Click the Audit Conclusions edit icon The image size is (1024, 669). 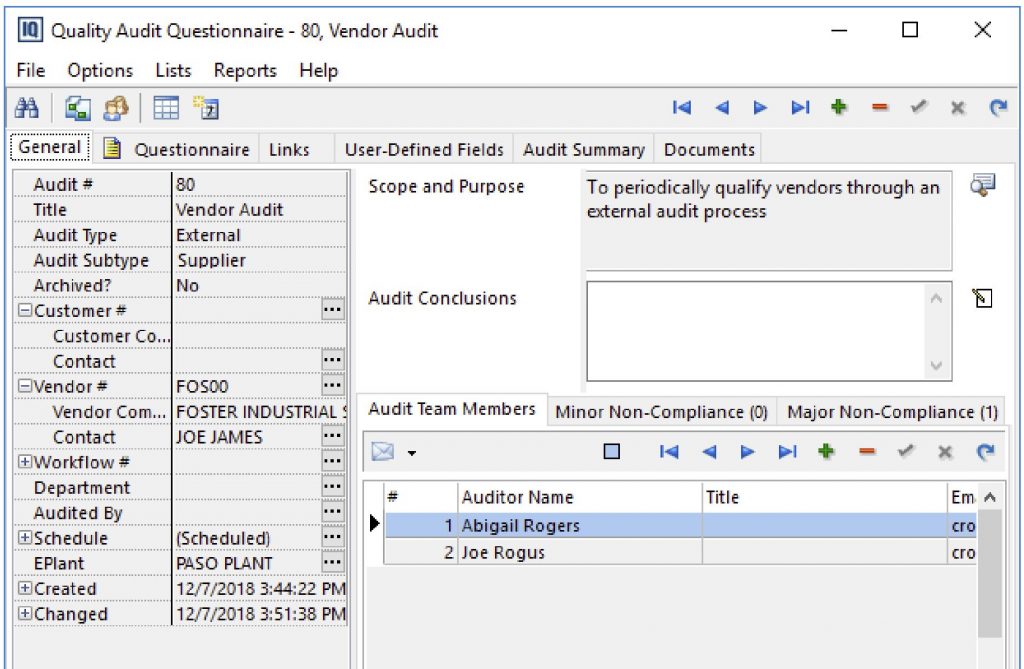[x=982, y=298]
